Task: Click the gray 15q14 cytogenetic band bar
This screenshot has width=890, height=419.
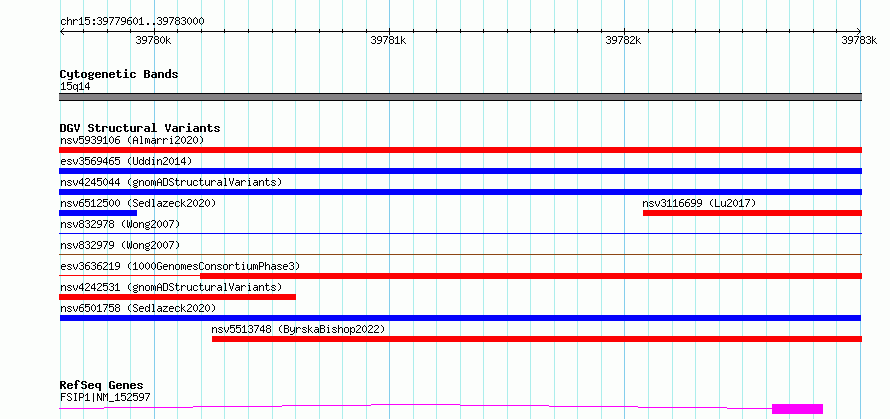Action: click(x=460, y=97)
